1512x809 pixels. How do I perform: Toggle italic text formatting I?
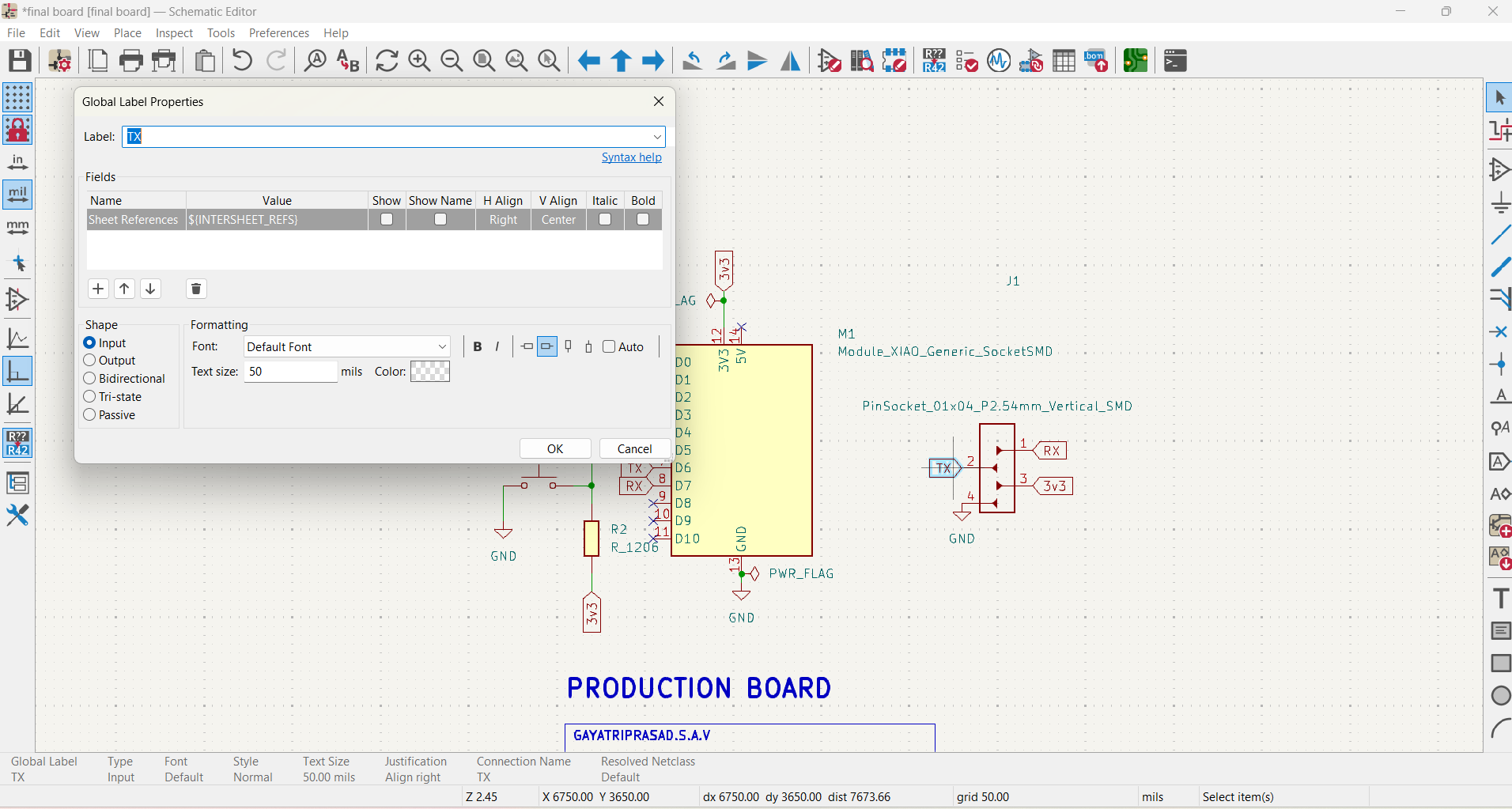(x=497, y=346)
